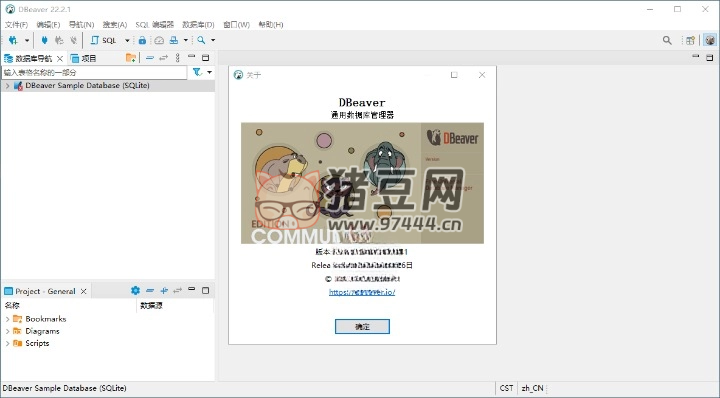Viewport: 720px width, 398px height.
Task: Open the 编辑(E) menu
Action: point(48,24)
